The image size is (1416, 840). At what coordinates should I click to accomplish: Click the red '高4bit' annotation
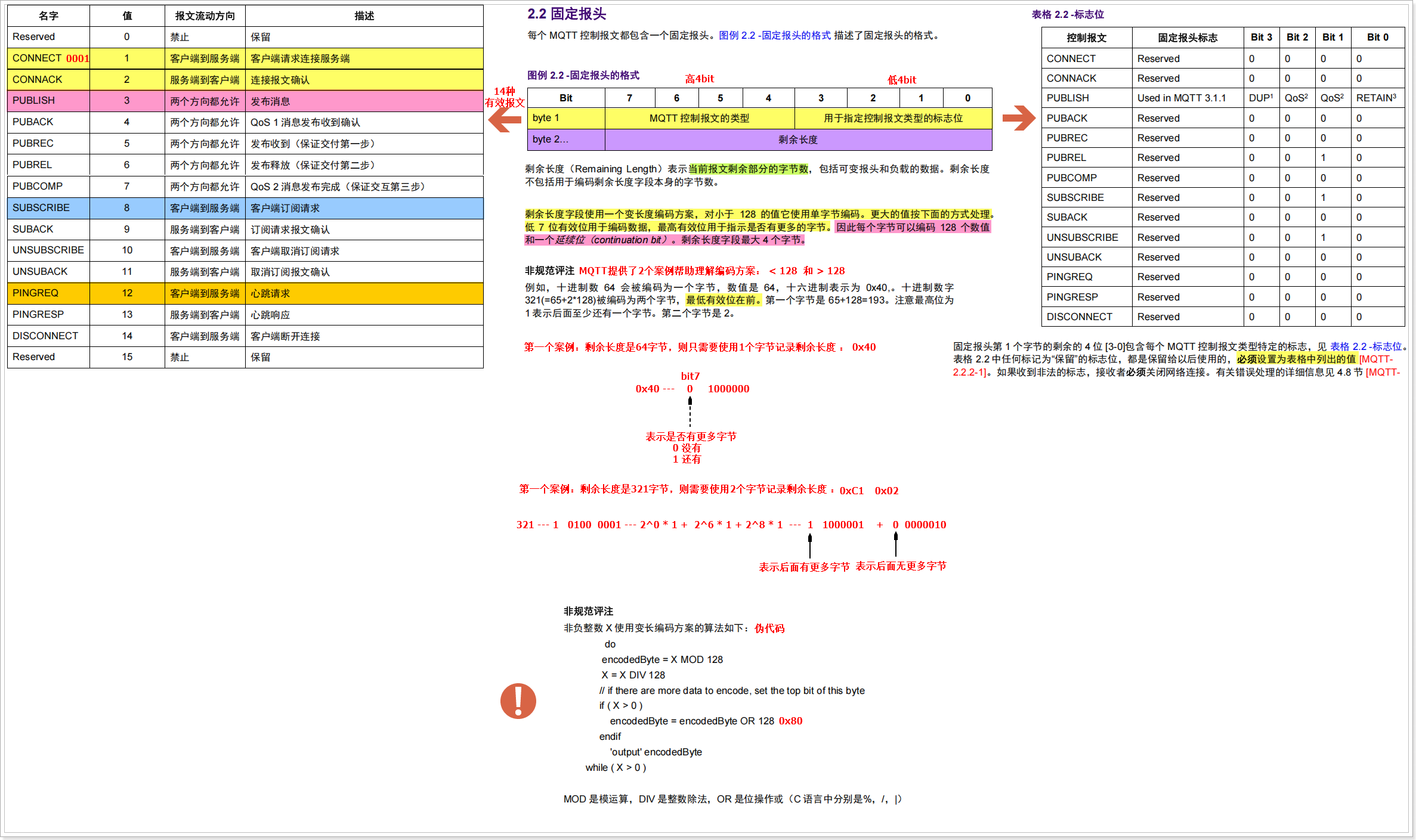699,79
